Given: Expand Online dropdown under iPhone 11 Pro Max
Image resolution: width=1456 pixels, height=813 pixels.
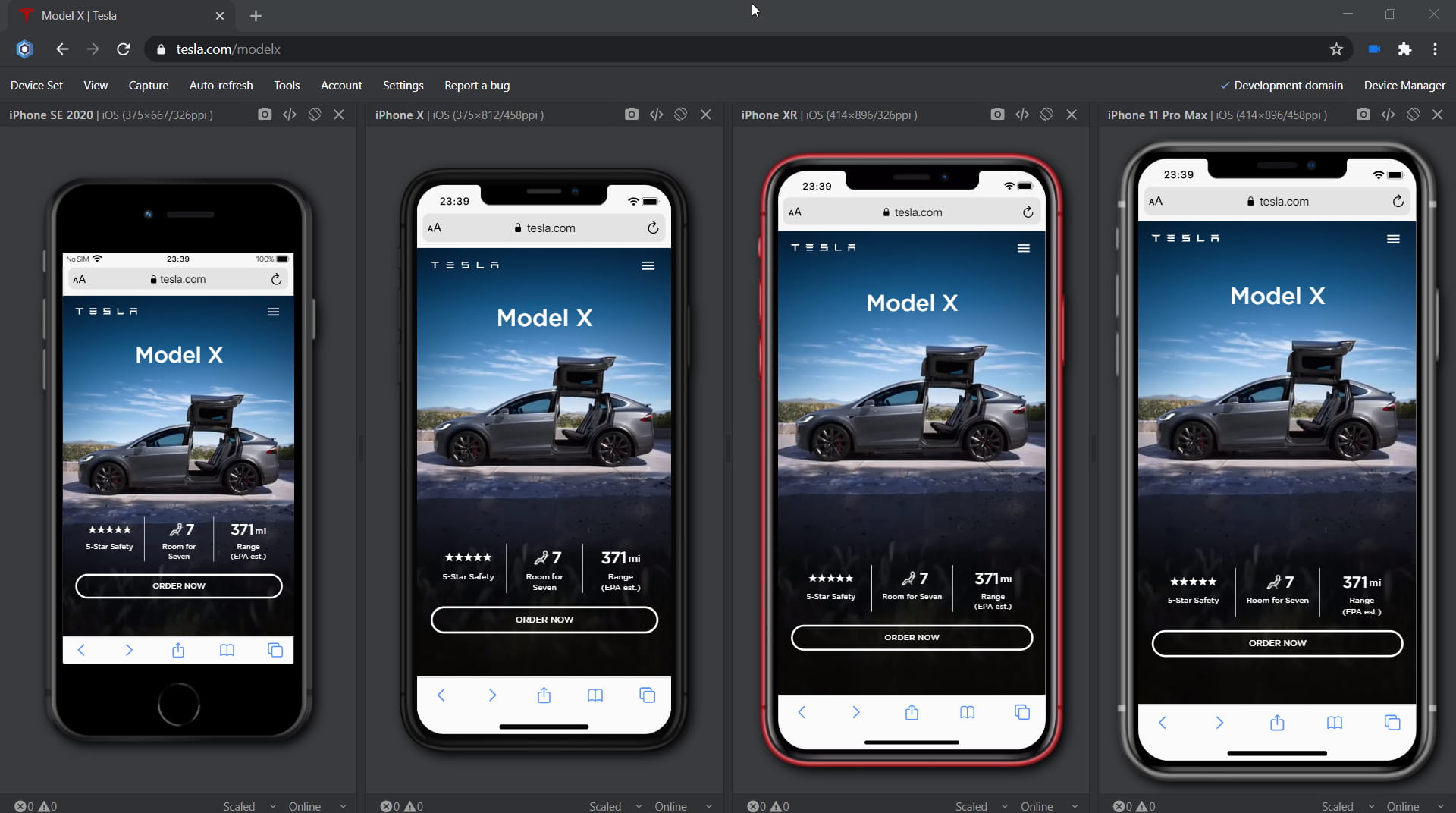Looking at the screenshot, I should click(1416, 806).
